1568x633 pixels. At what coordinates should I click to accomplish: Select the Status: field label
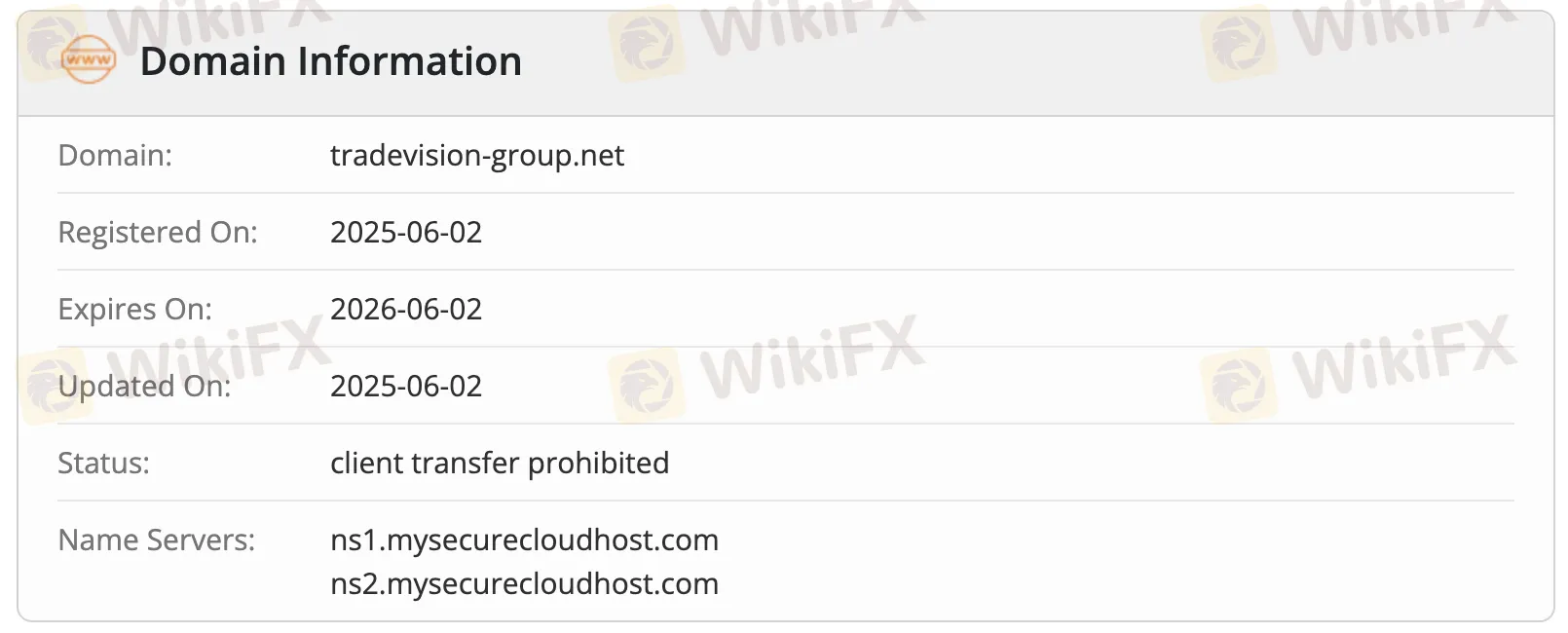click(x=104, y=464)
